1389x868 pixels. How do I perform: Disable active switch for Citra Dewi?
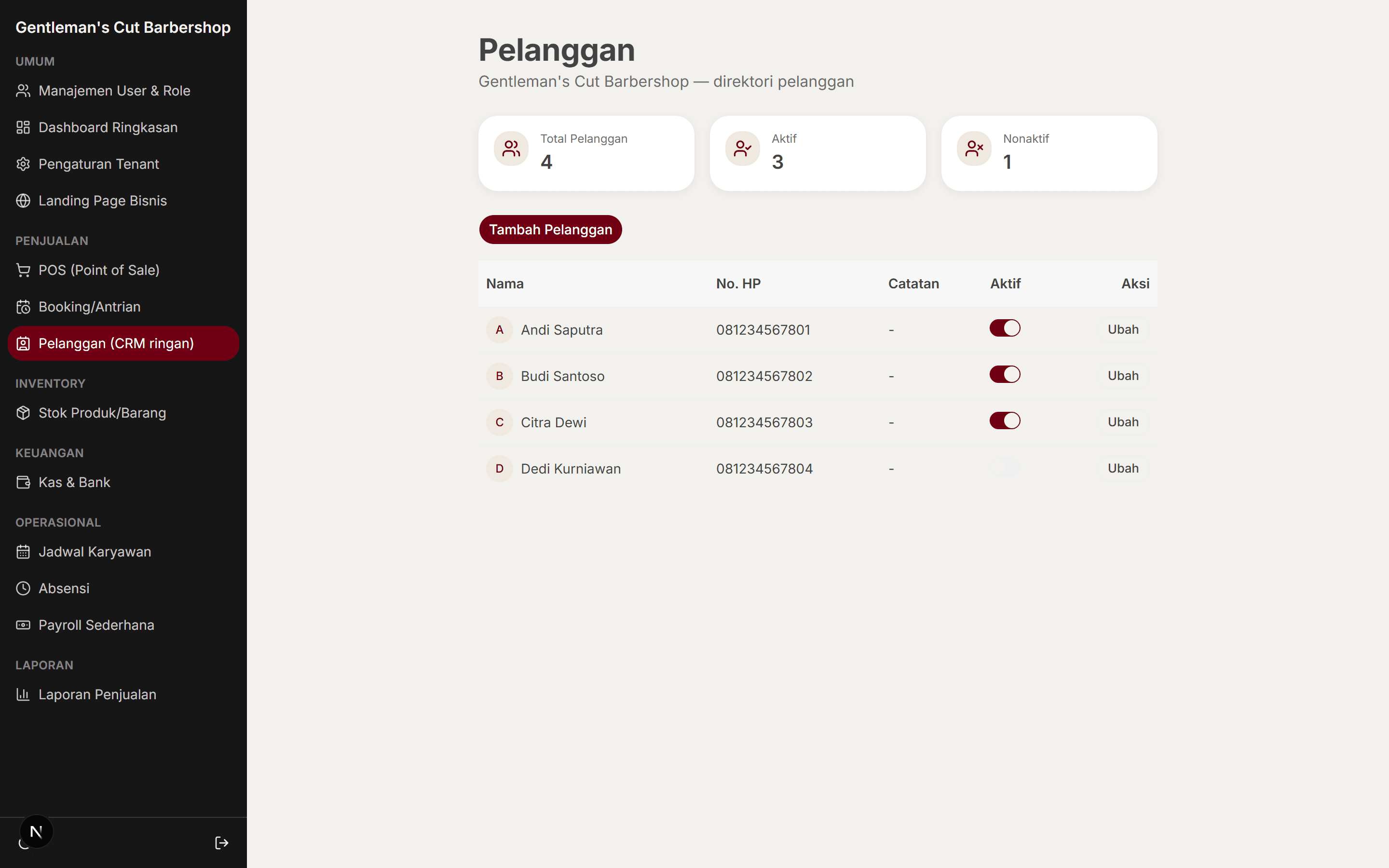click(1005, 421)
